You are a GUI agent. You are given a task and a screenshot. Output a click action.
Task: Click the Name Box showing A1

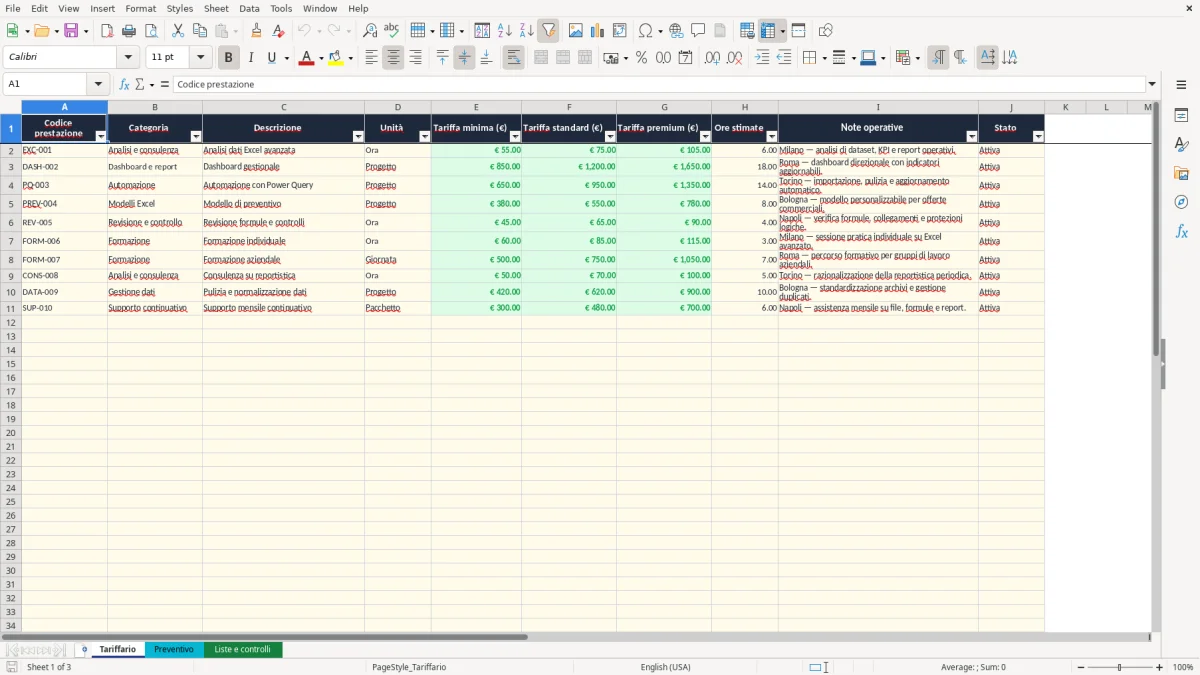tap(46, 85)
